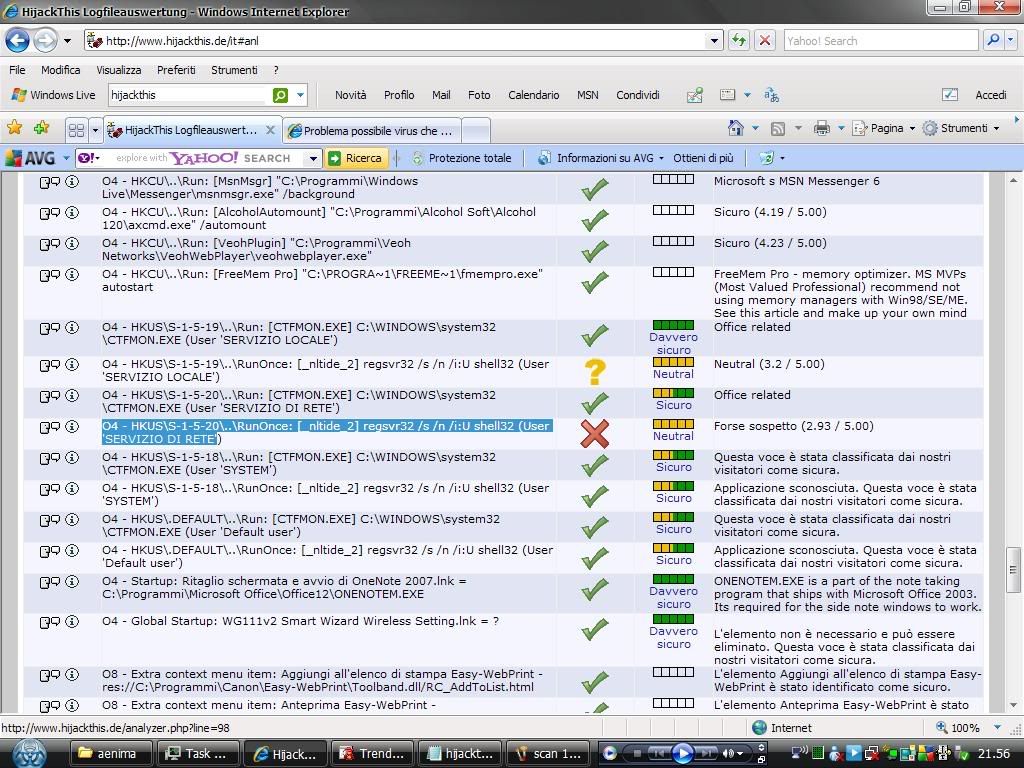Open the aenima folder in the taskbar

[x=110, y=754]
